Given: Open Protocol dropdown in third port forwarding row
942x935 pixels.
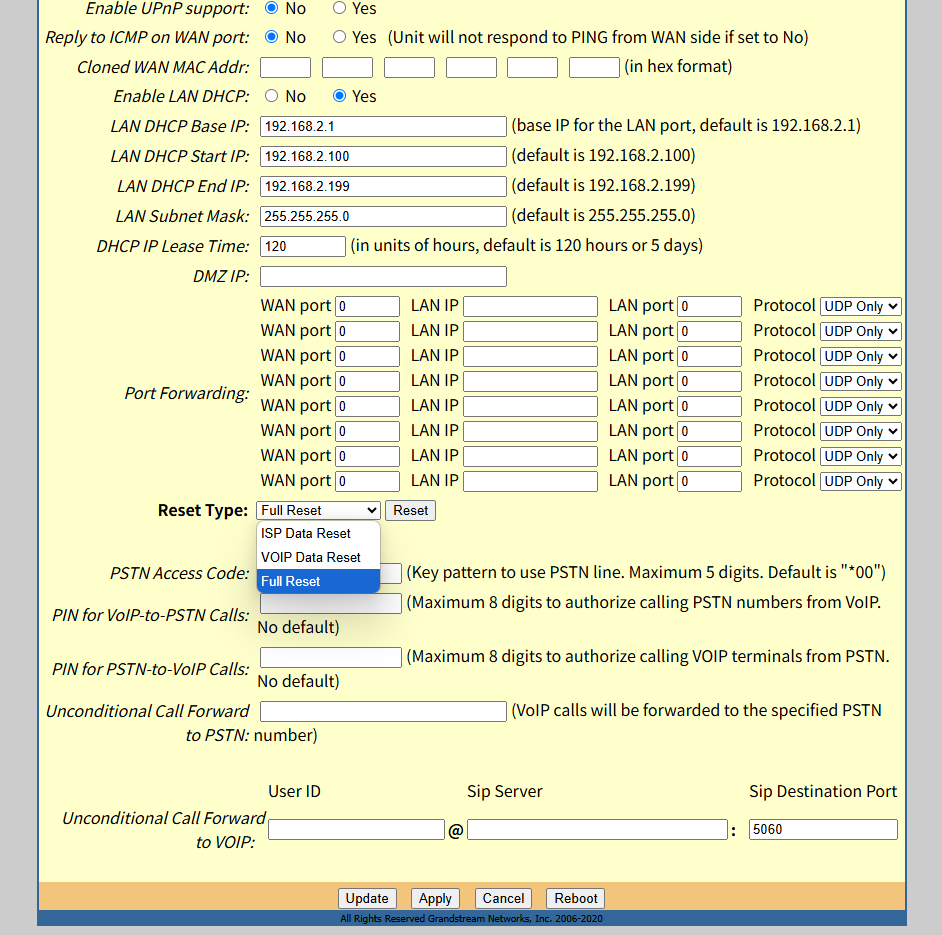Looking at the screenshot, I should pos(861,356).
